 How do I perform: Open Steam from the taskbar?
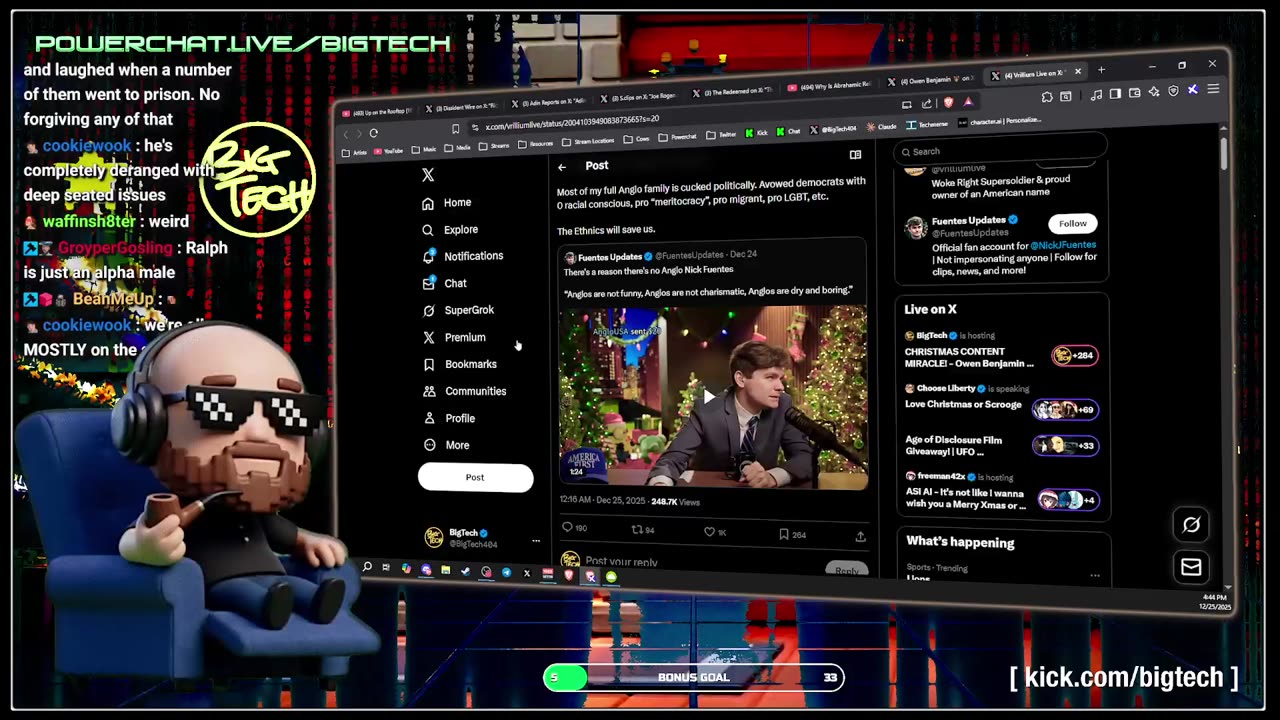465,571
